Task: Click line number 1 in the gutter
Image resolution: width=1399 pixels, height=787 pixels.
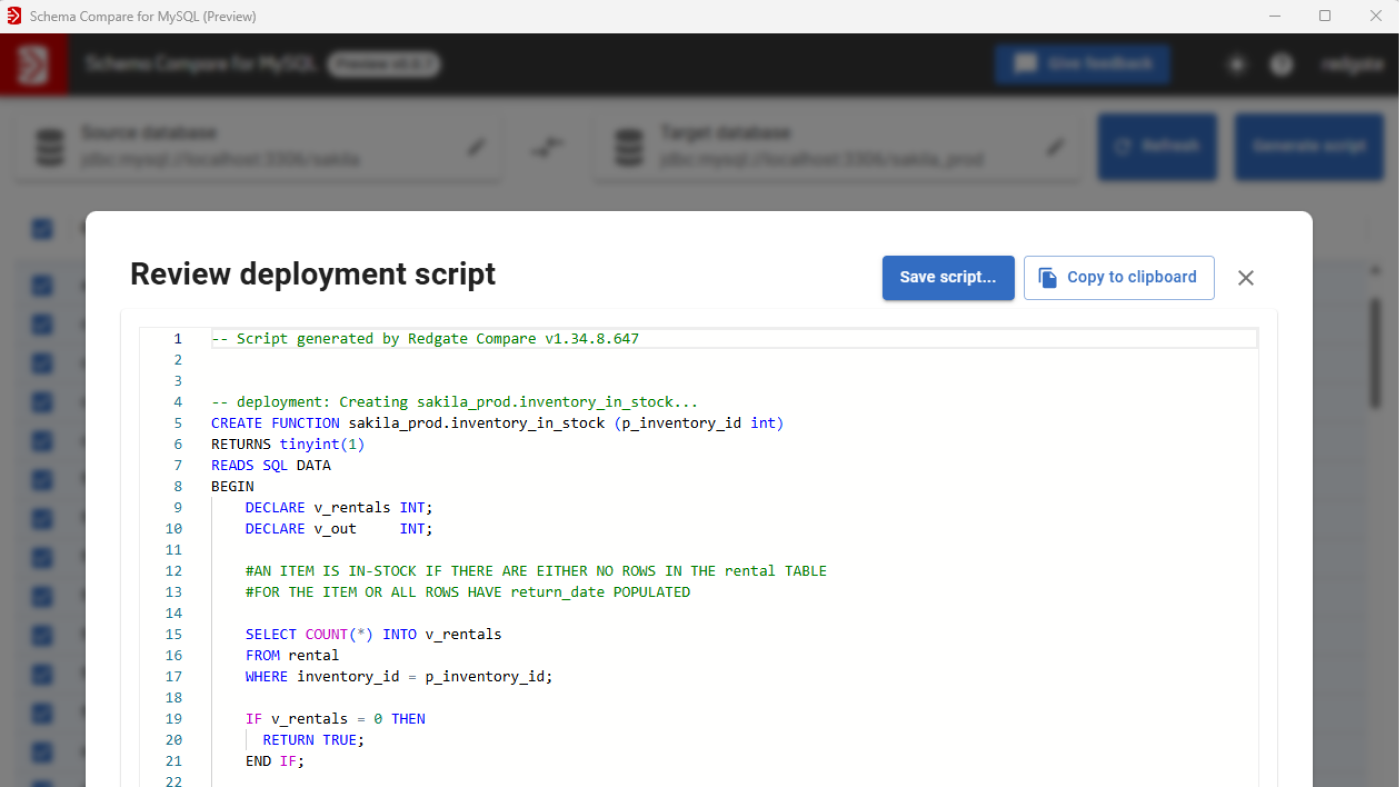Action: tap(178, 339)
